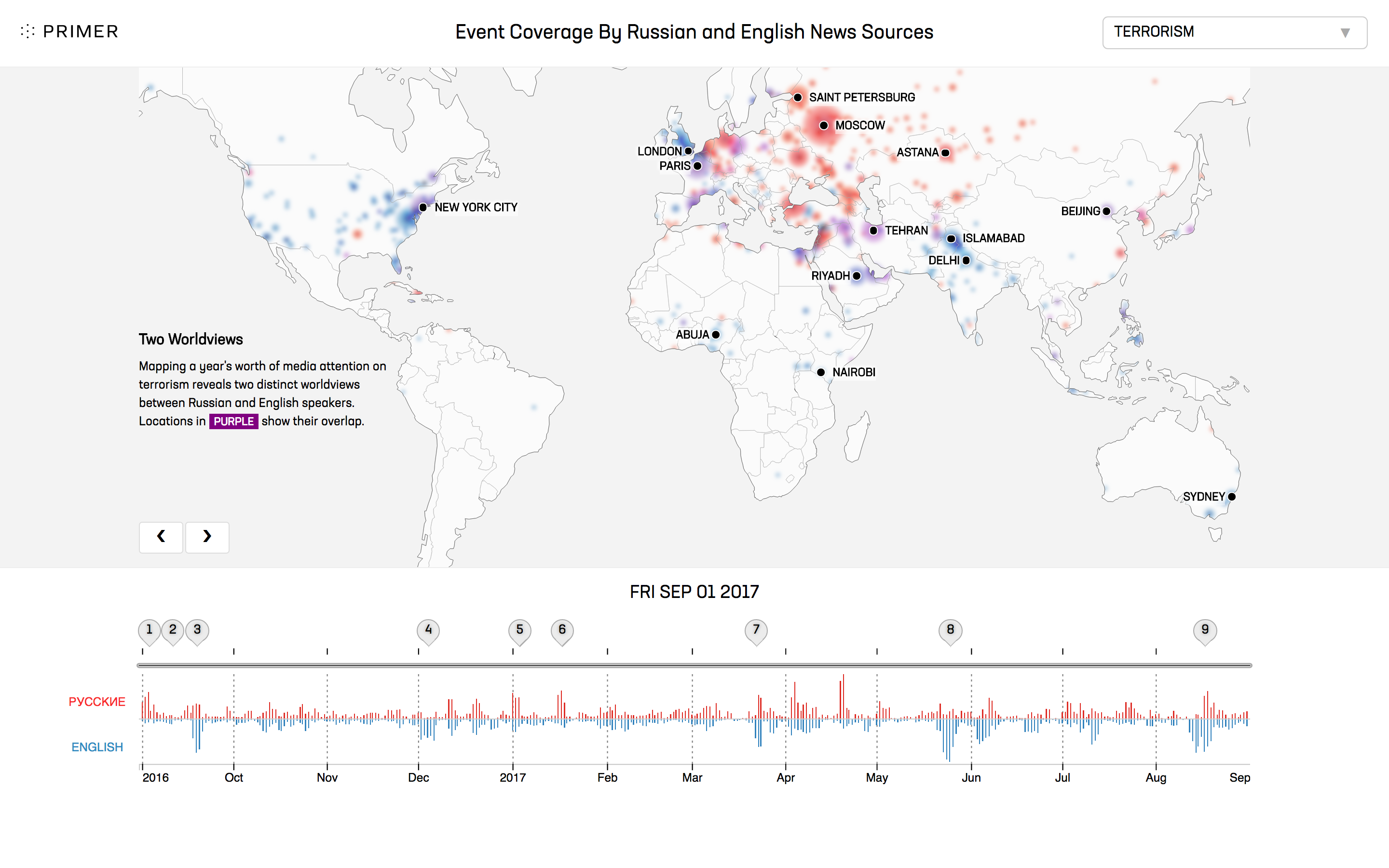This screenshot has height=868, width=1389.
Task: Go to previous story slide
Action: click(x=161, y=537)
